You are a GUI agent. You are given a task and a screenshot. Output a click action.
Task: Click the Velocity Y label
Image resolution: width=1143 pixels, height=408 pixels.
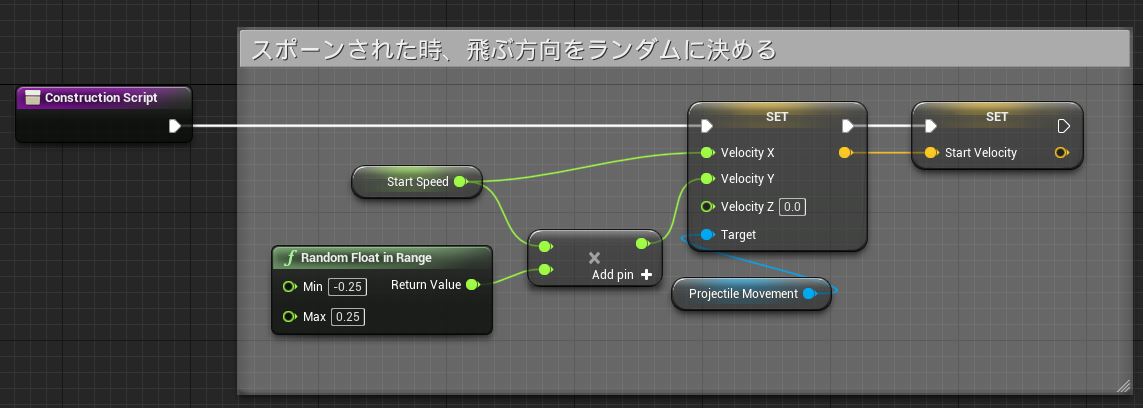point(748,178)
